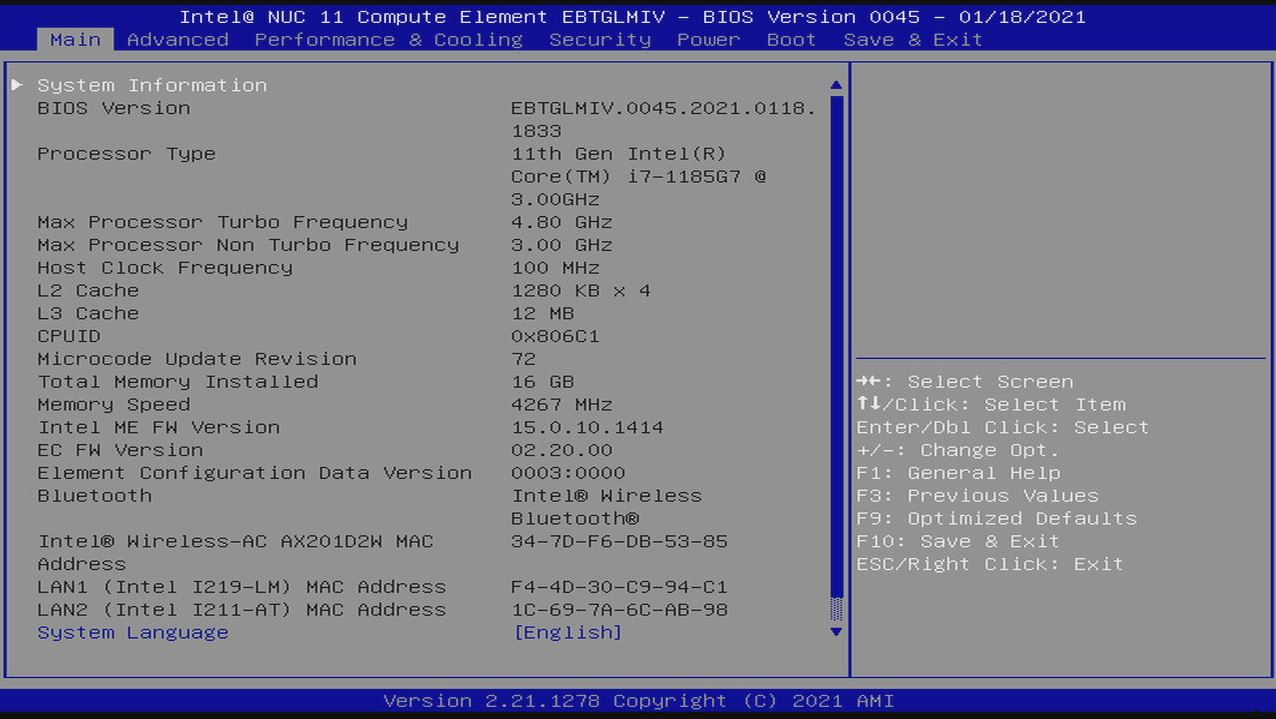This screenshot has width=1276, height=719.
Task: Click the 4267 MHz value
Action: pos(561,405)
